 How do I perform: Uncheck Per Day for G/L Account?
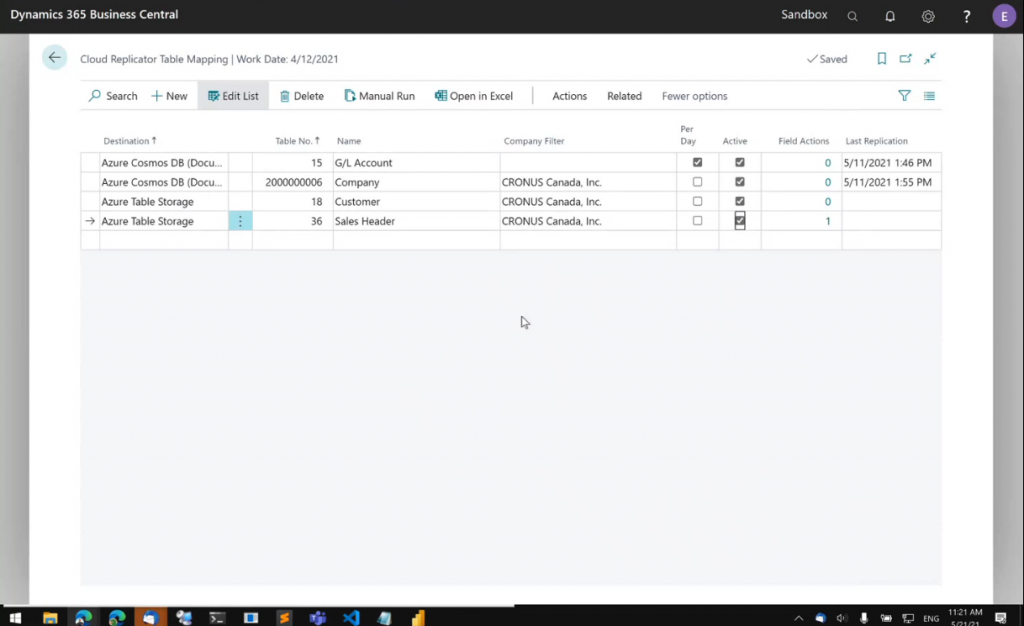698,162
